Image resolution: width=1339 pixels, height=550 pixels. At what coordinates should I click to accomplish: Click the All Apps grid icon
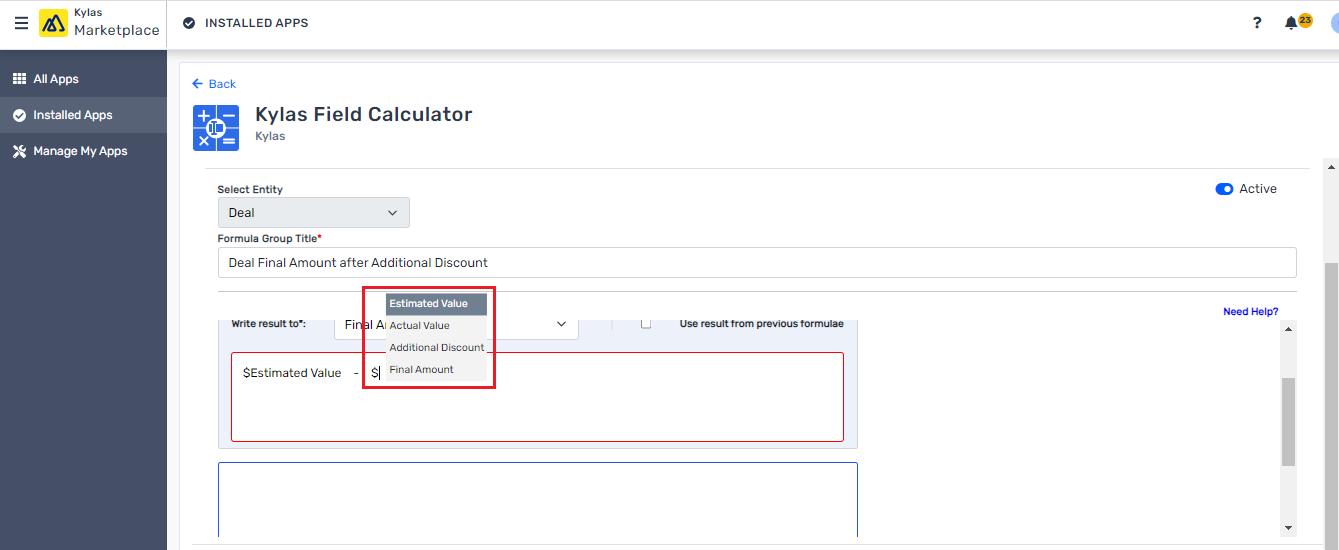tap(19, 79)
